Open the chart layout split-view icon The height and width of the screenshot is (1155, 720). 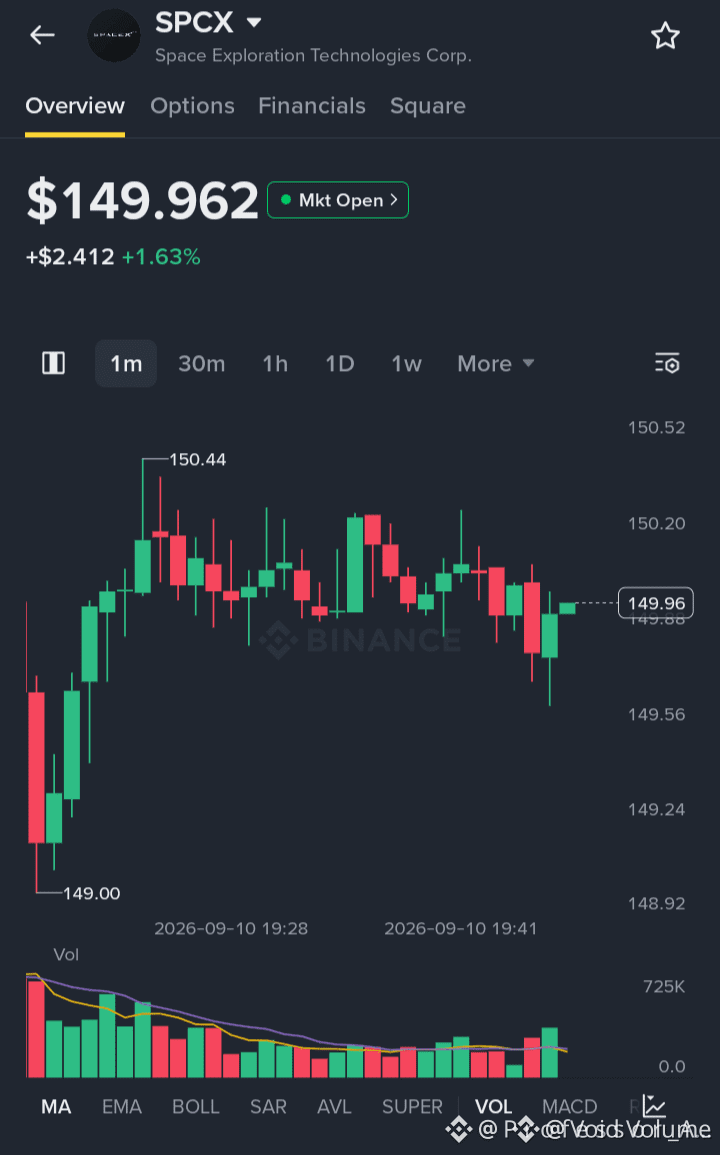(53, 363)
